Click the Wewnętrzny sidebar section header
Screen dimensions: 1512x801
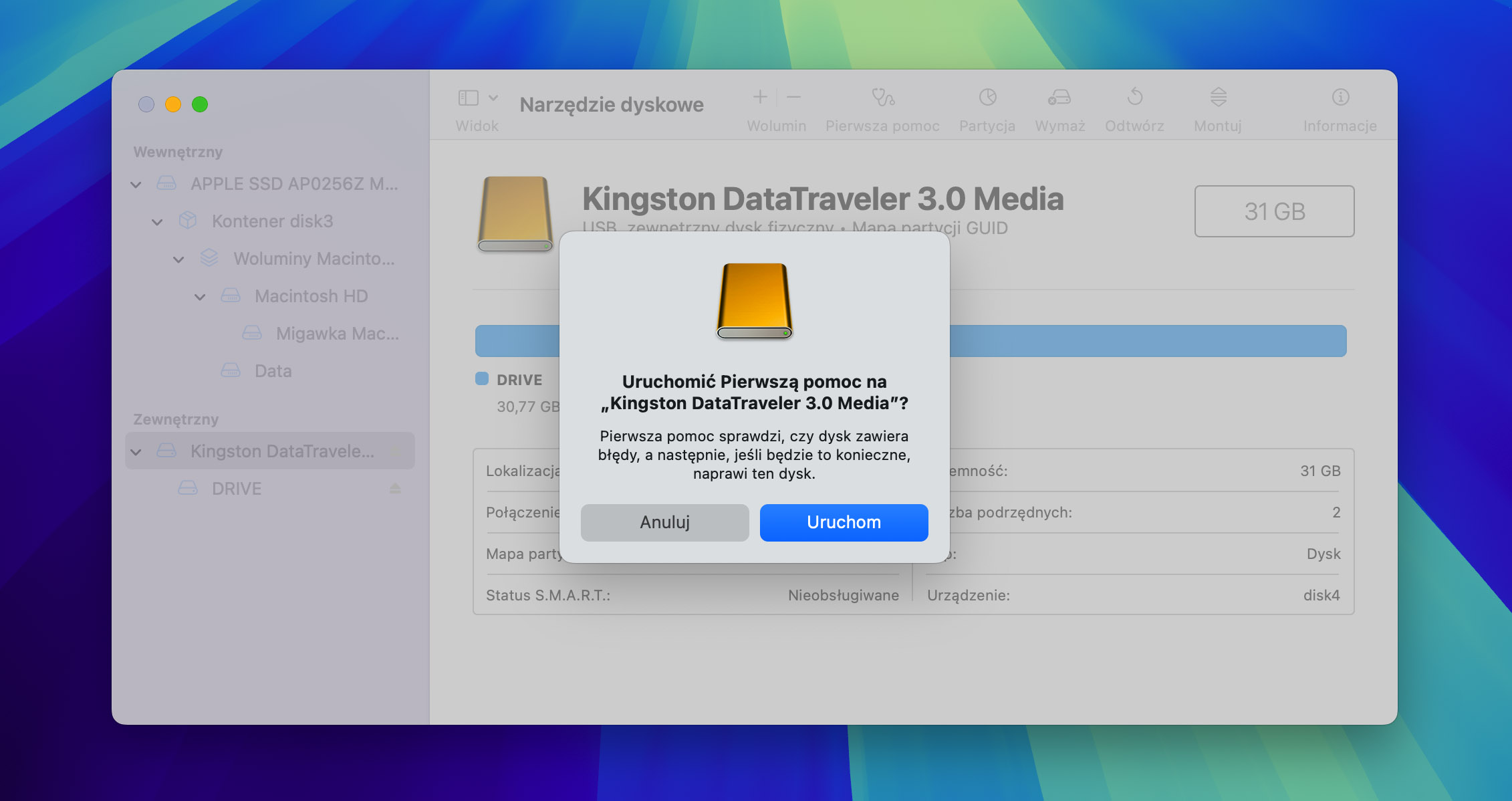click(178, 152)
